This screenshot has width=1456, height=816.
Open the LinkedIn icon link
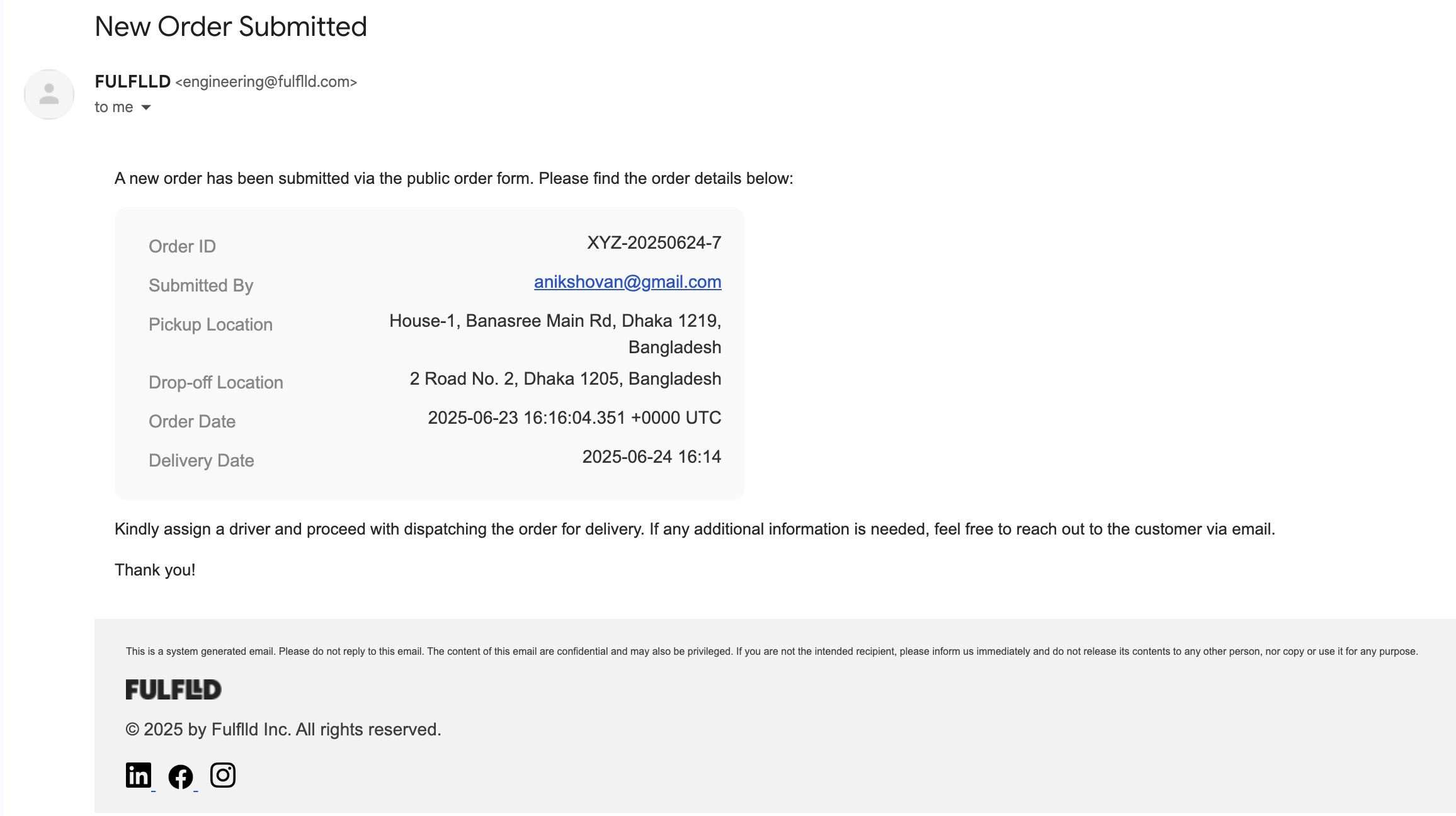tap(139, 775)
